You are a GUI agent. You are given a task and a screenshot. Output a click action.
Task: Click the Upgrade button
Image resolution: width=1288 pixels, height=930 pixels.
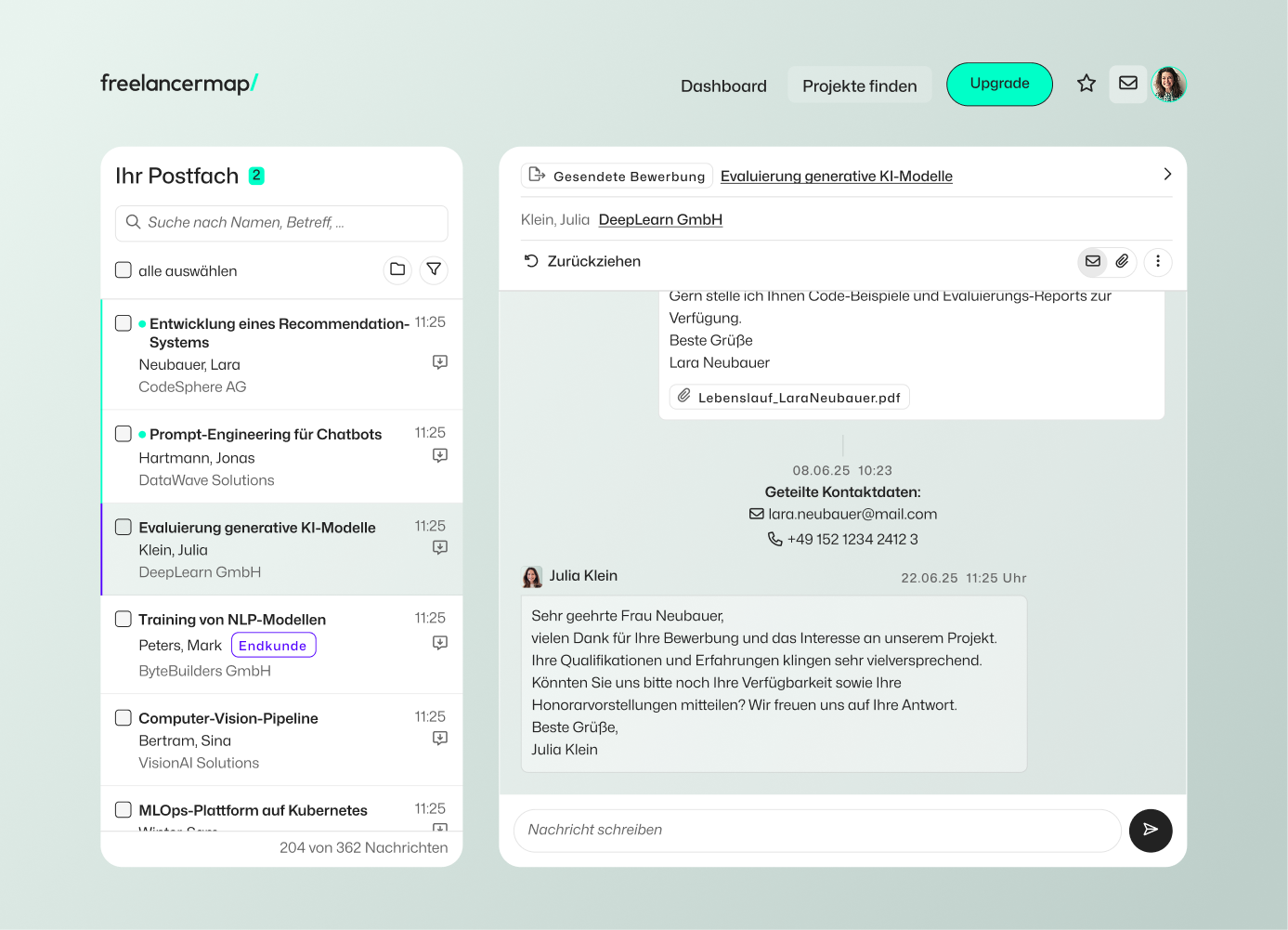(x=999, y=84)
